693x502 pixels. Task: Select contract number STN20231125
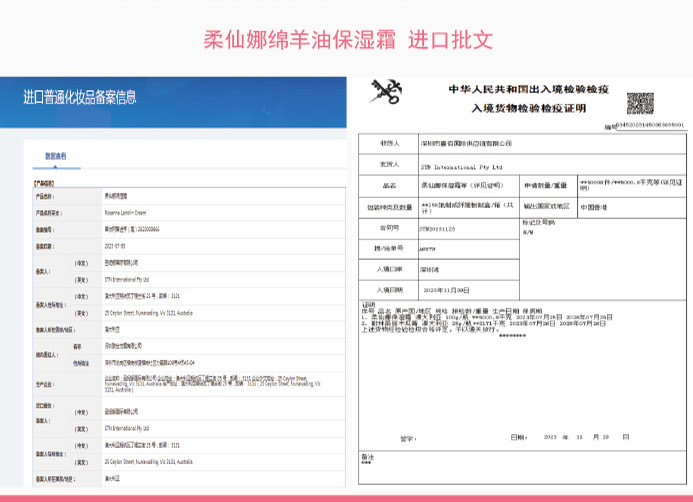point(437,229)
